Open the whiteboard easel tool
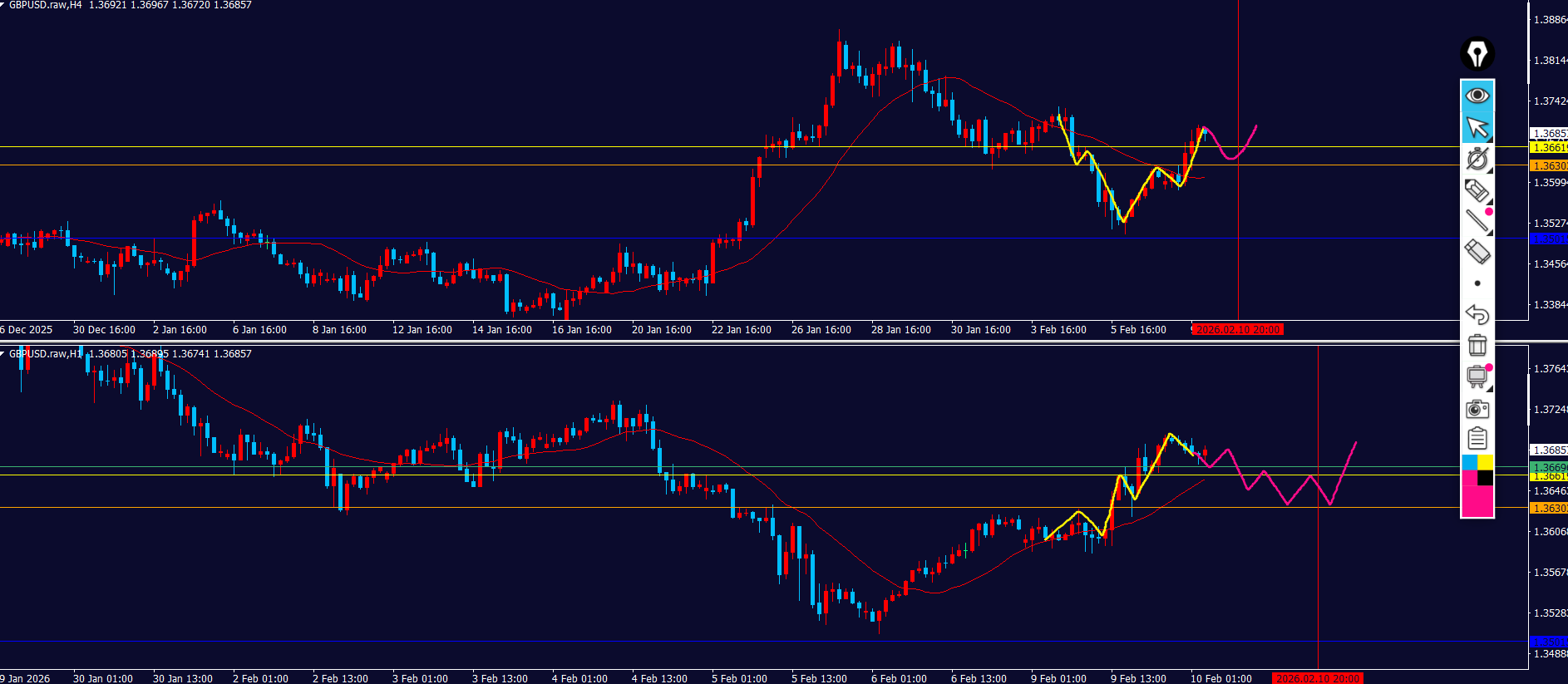1568x684 pixels. point(1477,376)
